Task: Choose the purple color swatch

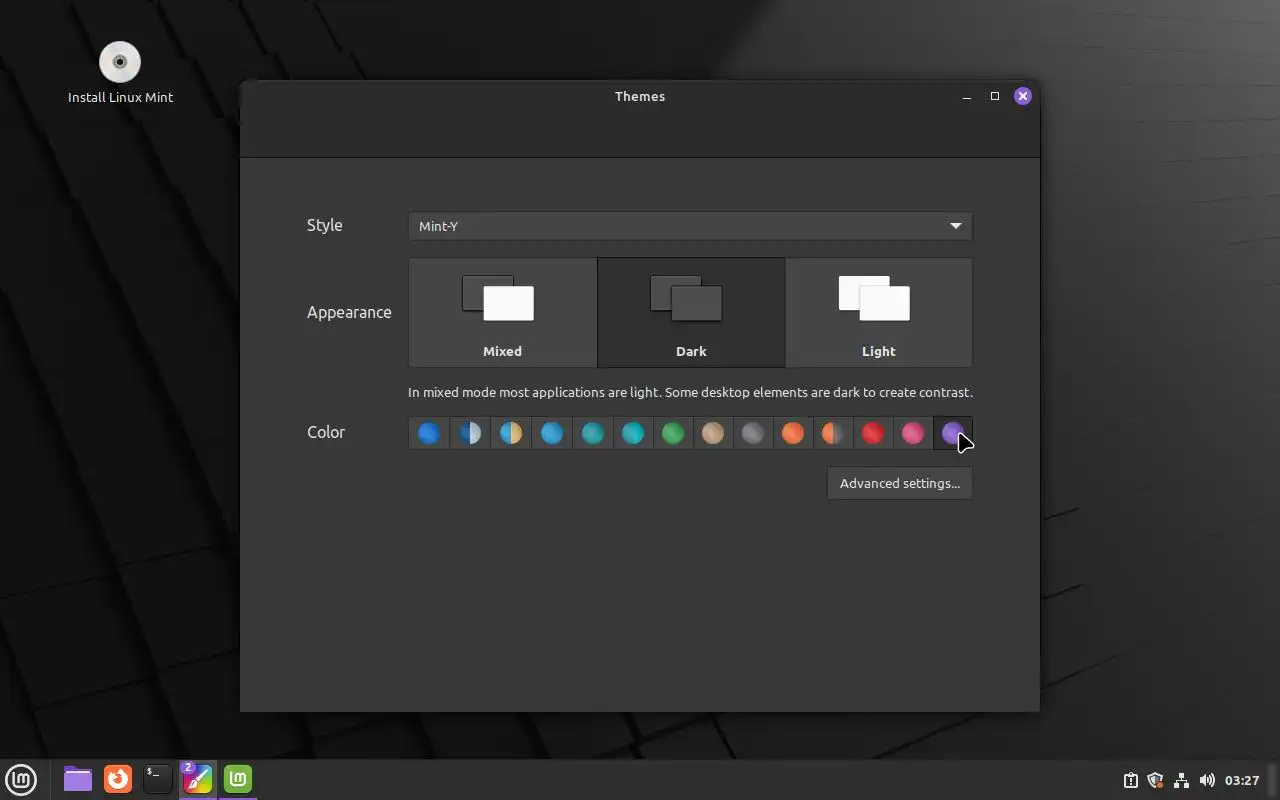Action: 953,433
